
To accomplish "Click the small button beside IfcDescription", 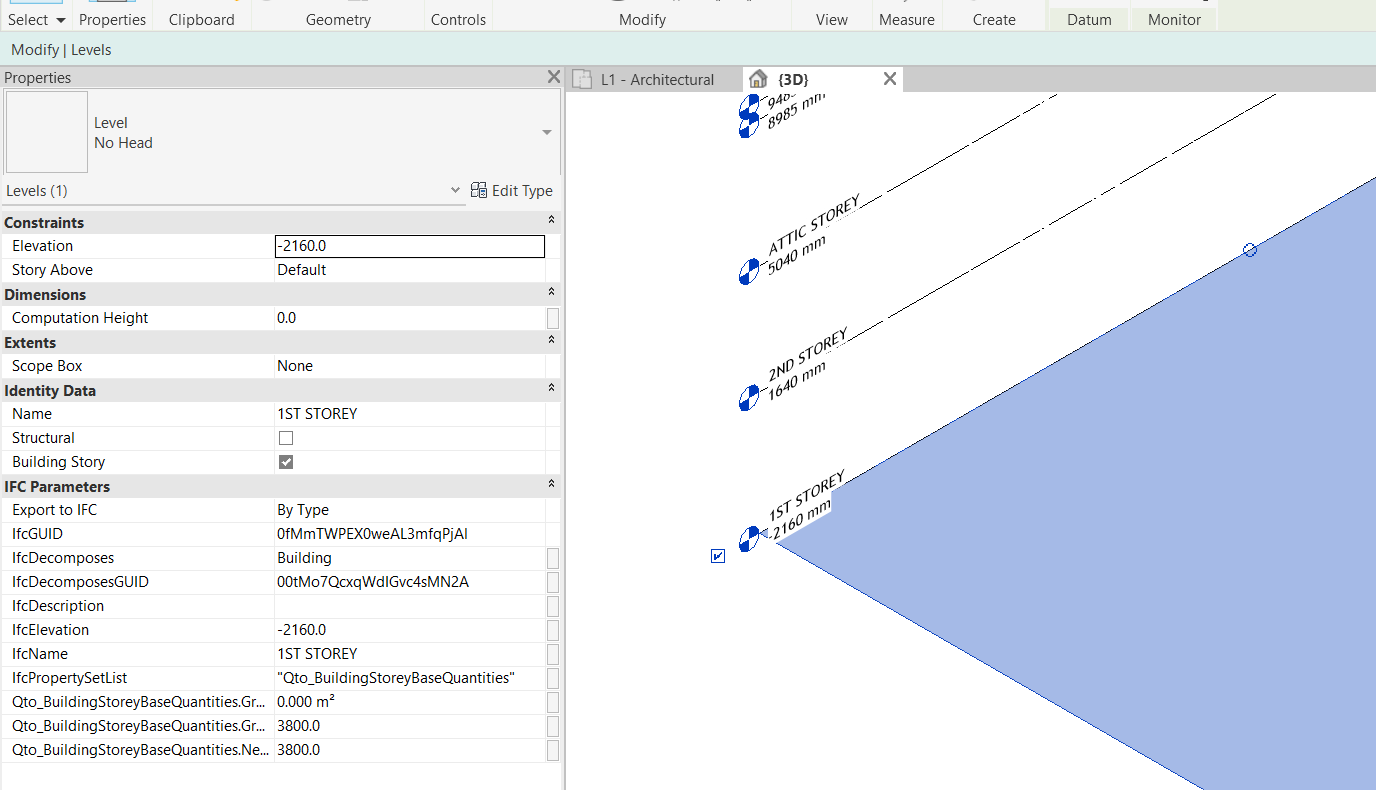I will pos(553,606).
